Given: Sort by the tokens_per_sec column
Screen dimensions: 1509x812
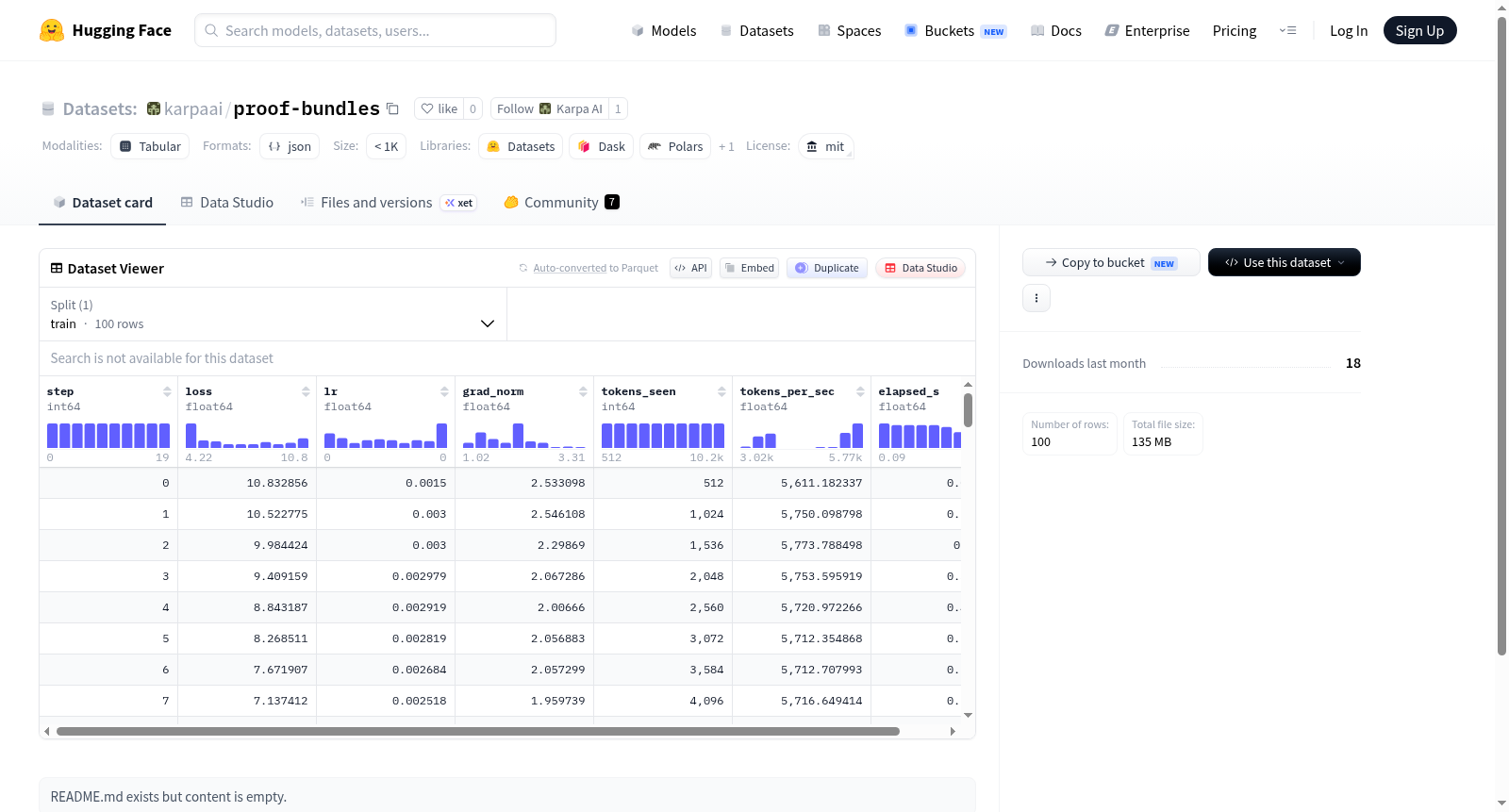Looking at the screenshot, I should (x=860, y=391).
